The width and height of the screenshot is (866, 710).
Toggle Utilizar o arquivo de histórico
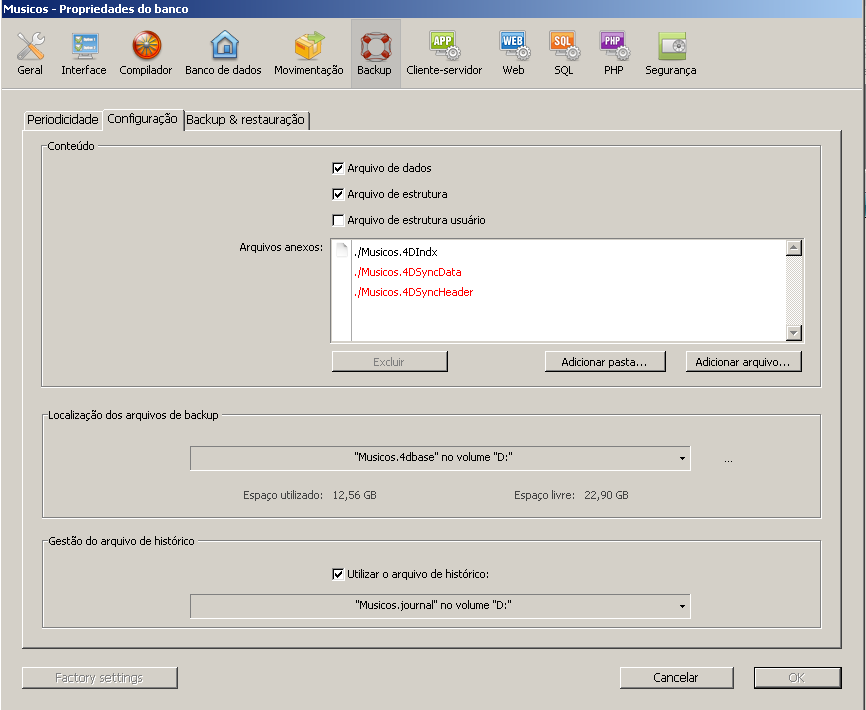pos(338,574)
